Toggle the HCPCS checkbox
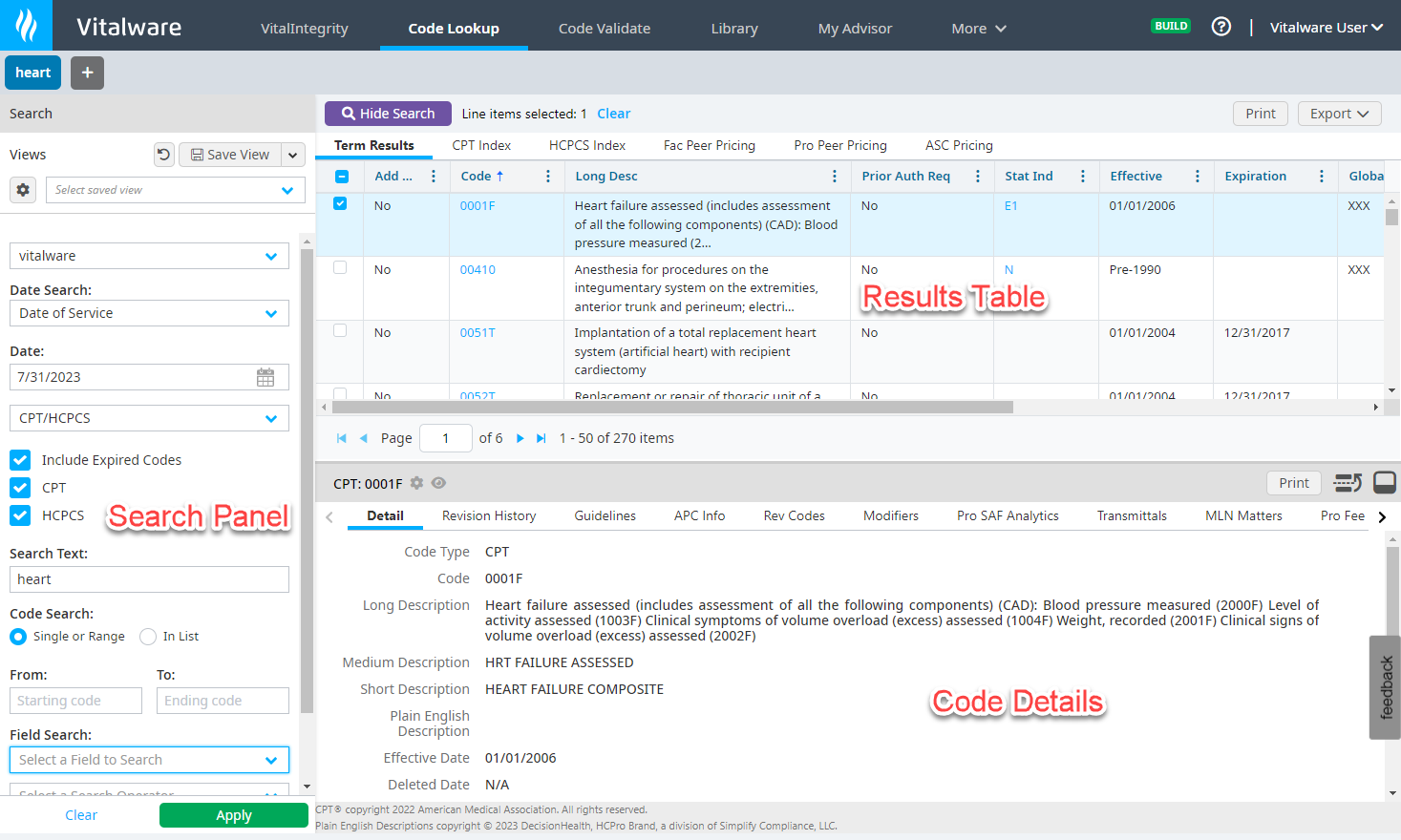This screenshot has width=1401, height=840. point(20,515)
